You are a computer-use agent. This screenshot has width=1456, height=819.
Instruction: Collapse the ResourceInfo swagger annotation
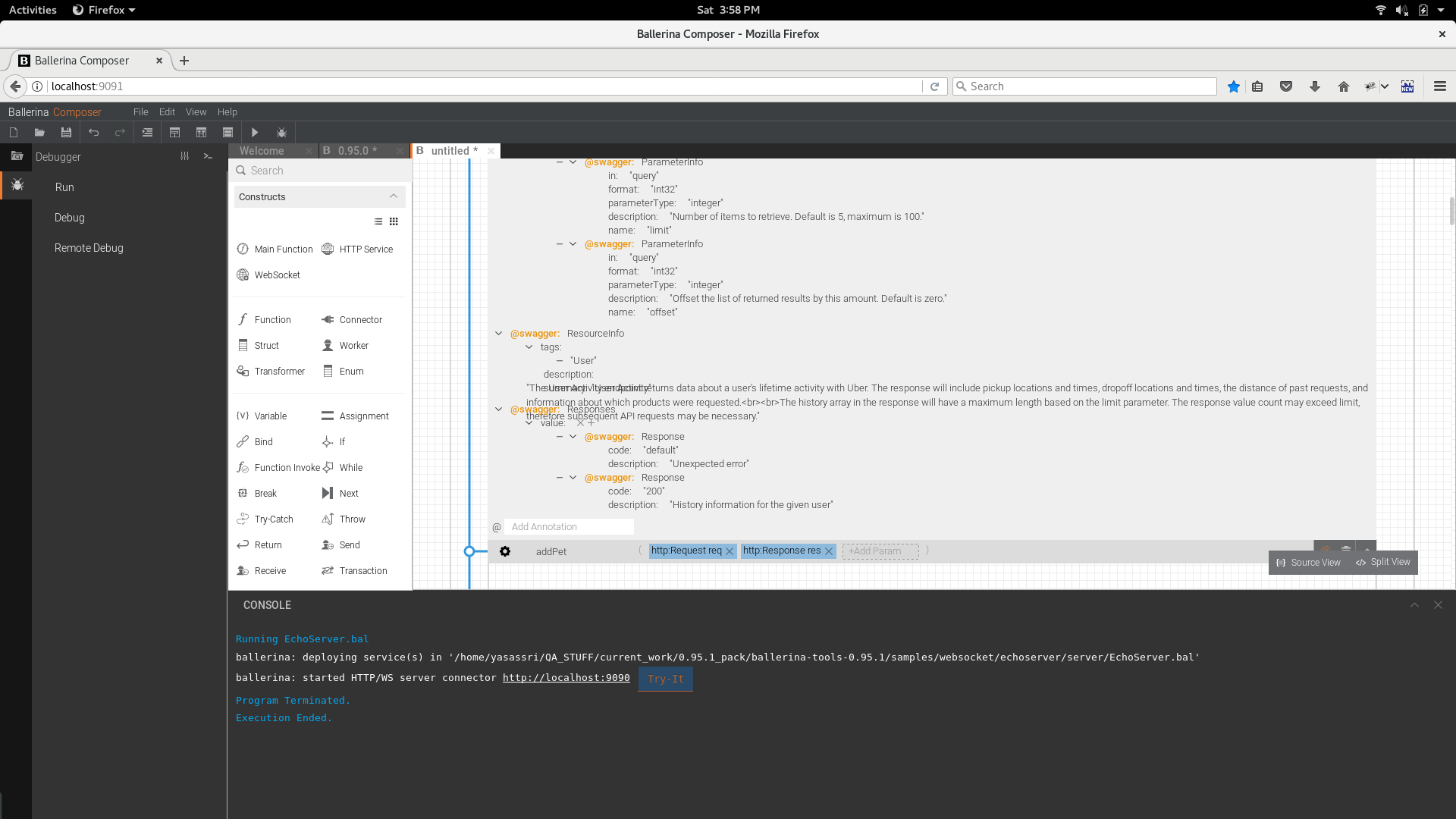click(x=498, y=334)
